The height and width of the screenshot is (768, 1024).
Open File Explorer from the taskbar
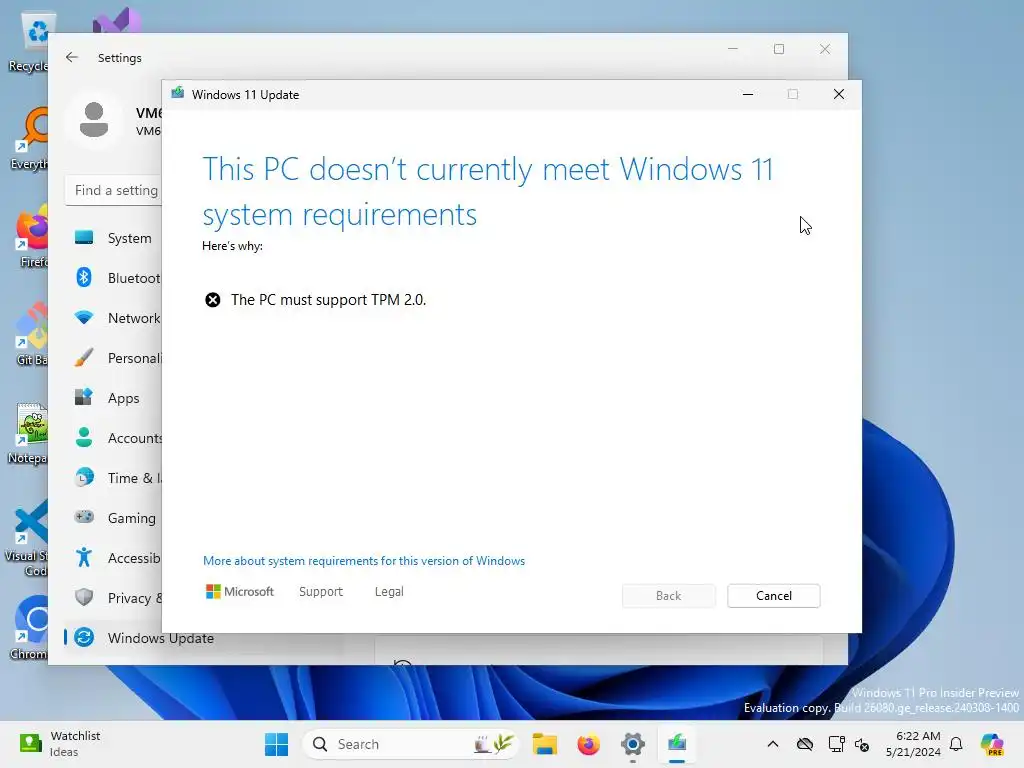[x=545, y=744]
